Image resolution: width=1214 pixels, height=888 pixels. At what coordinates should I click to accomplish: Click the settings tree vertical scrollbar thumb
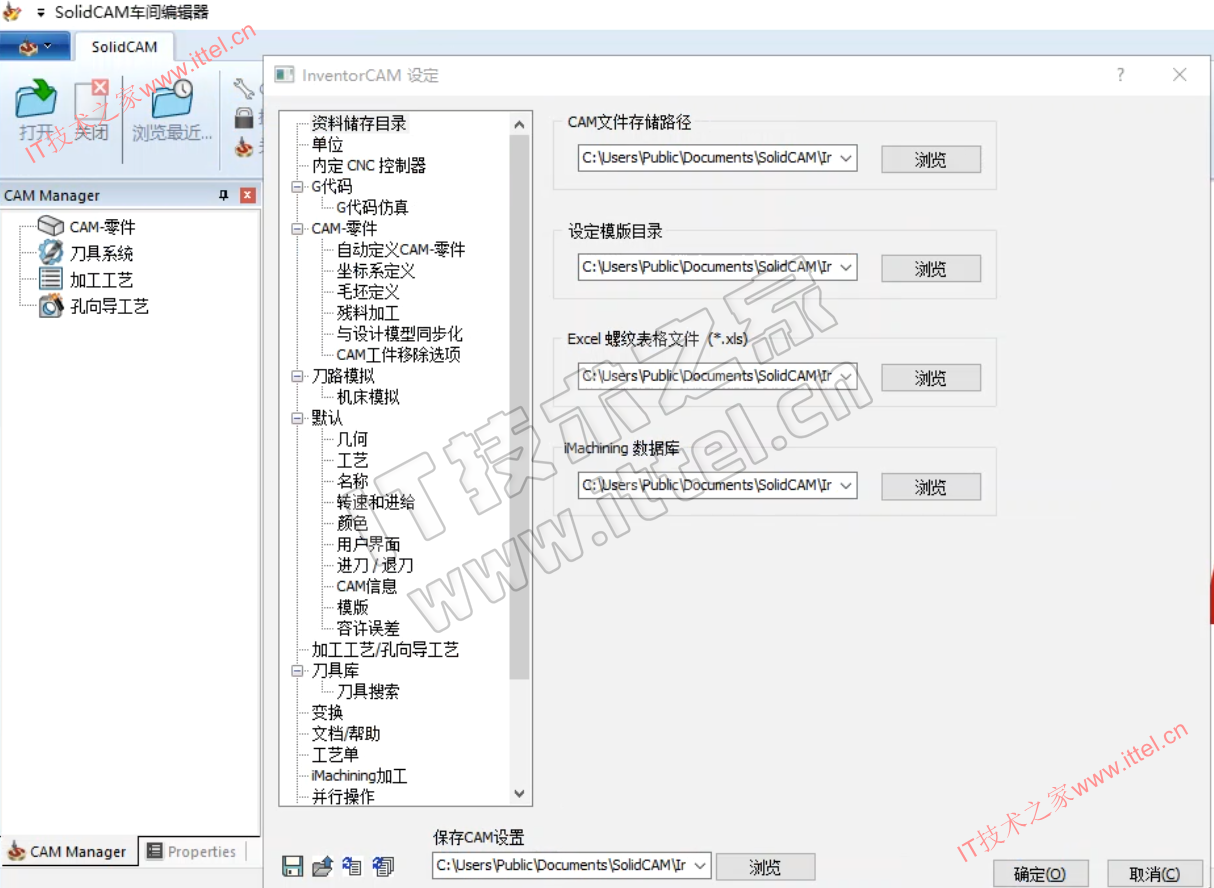point(519,406)
